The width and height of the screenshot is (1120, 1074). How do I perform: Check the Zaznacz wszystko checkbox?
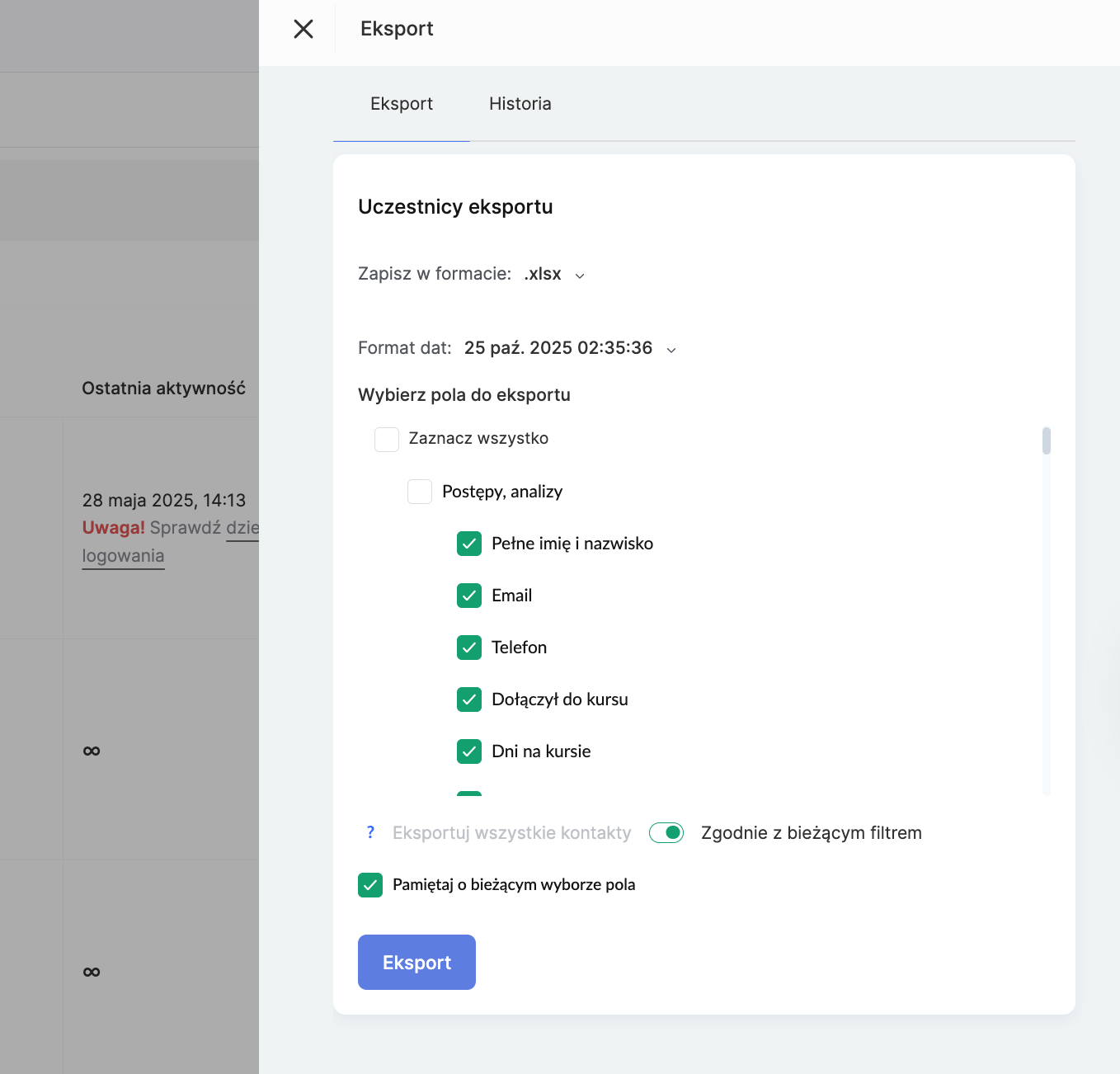[387, 439]
